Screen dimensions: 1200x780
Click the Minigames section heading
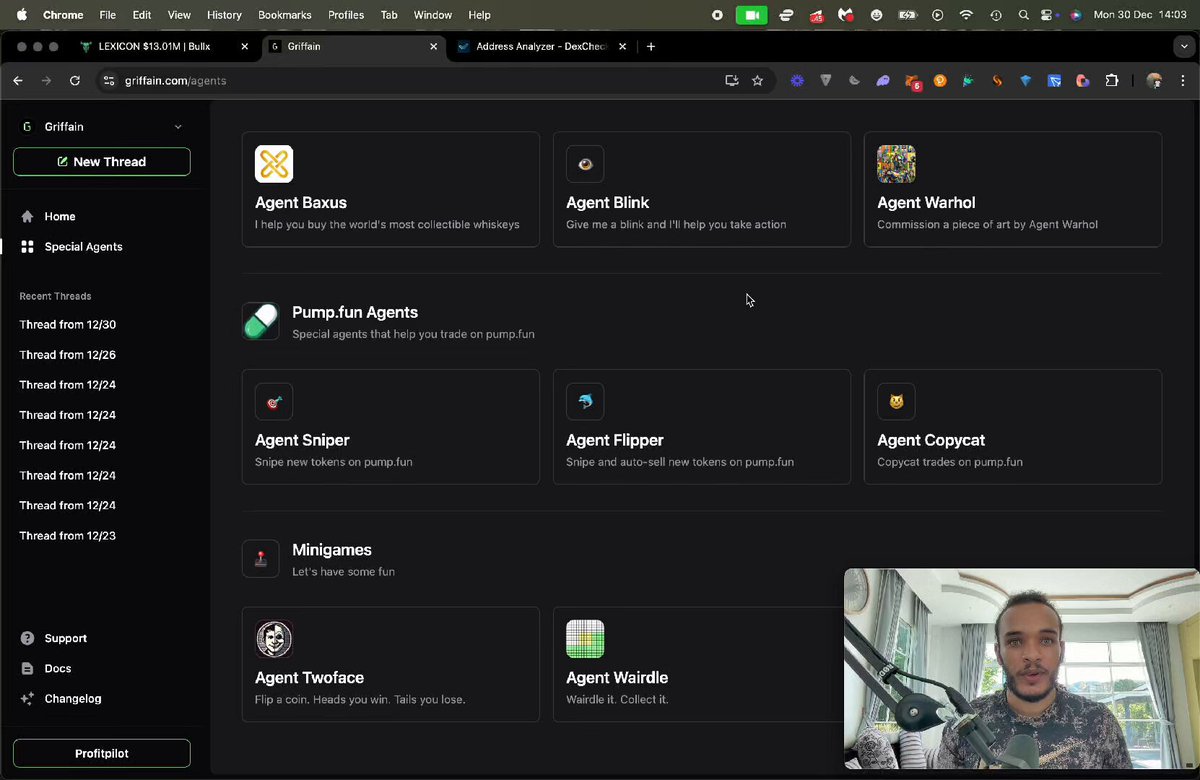click(332, 549)
